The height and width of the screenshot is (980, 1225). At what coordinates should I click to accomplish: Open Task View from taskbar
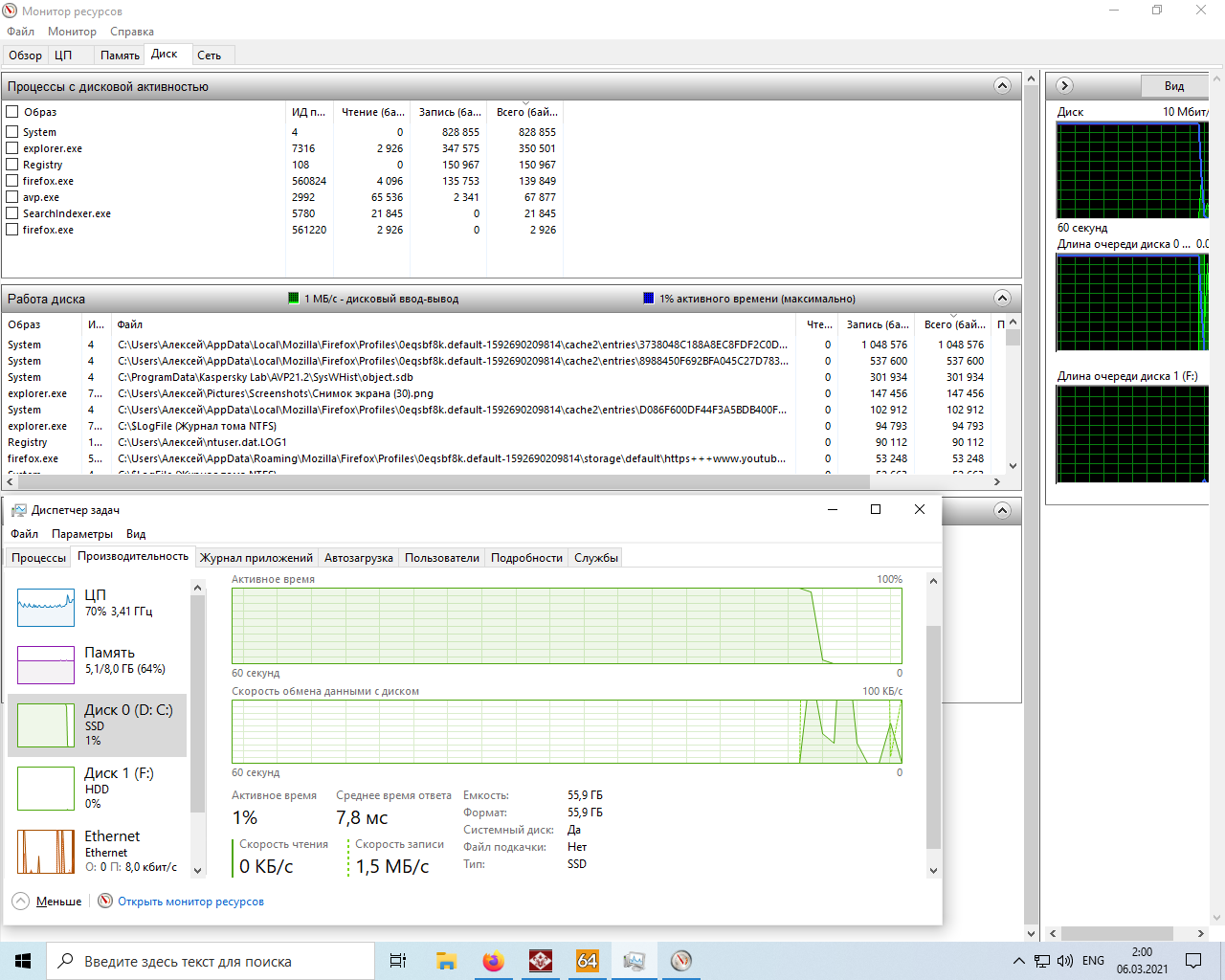(398, 961)
